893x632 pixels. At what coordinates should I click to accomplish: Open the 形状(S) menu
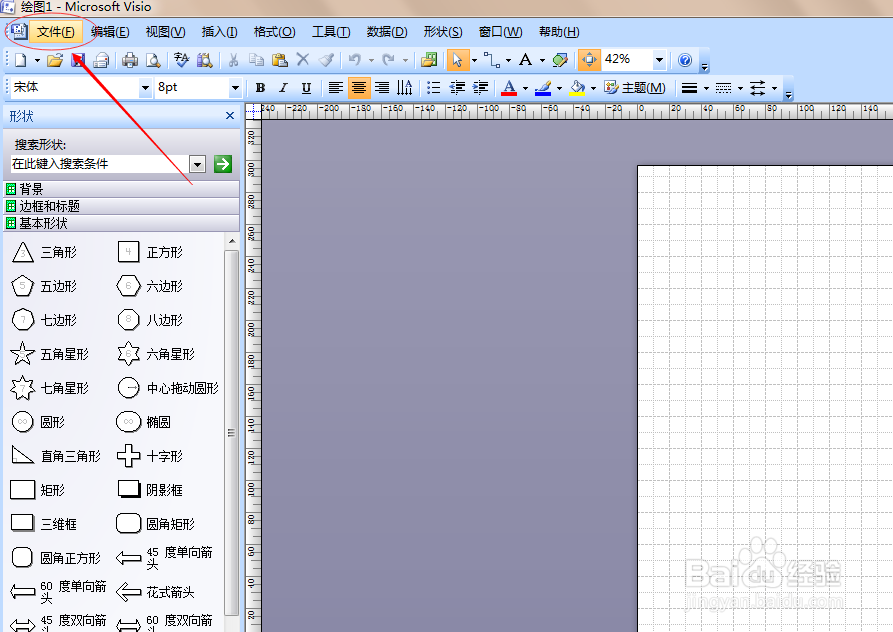coord(443,32)
